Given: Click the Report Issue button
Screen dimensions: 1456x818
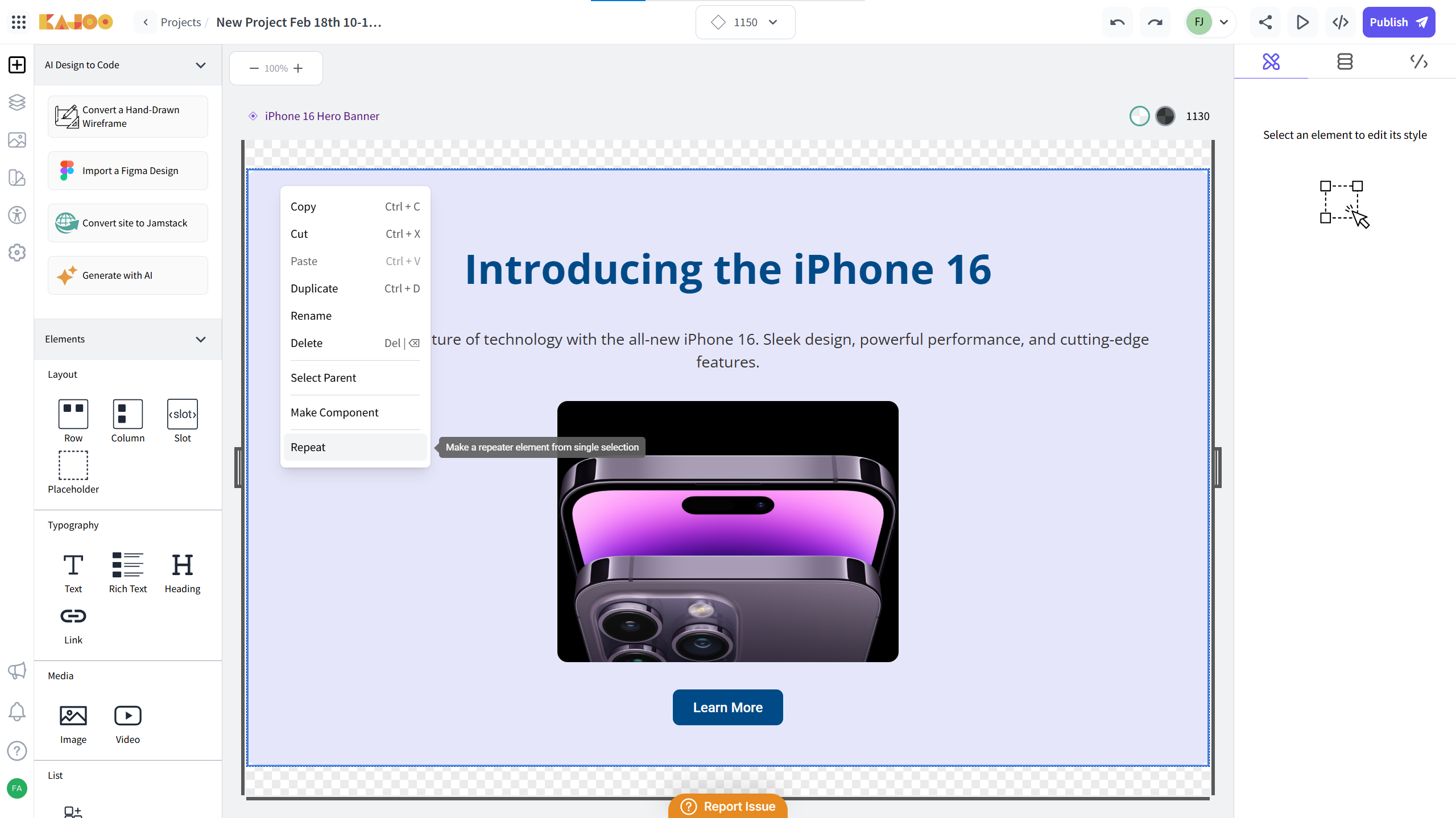Looking at the screenshot, I should point(728,806).
